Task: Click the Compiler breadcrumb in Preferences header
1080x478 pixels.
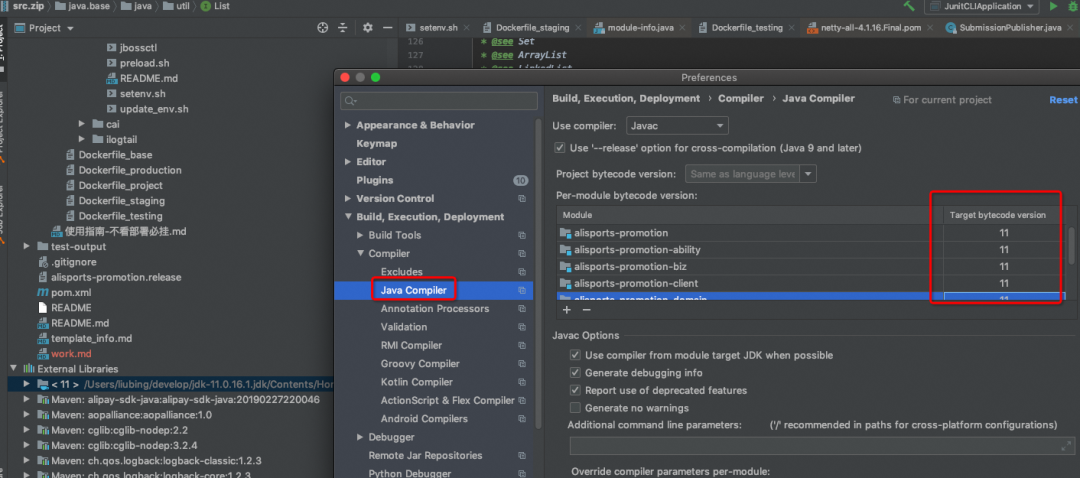Action: [x=740, y=98]
